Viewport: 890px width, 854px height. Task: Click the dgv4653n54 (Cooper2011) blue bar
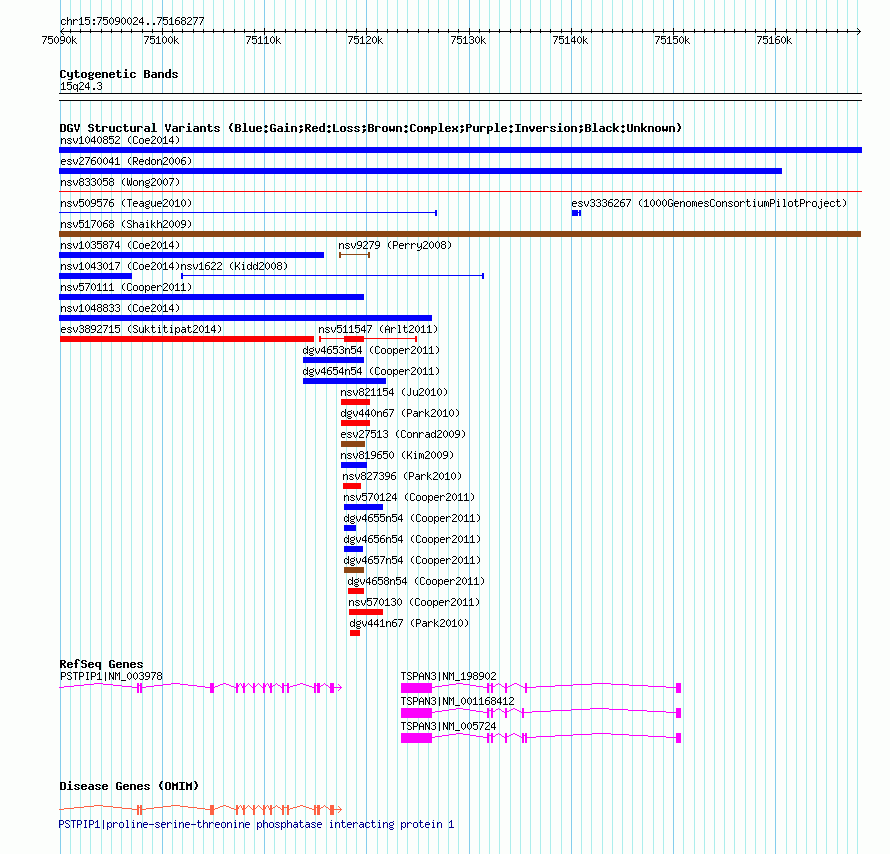pyautogui.click(x=333, y=360)
